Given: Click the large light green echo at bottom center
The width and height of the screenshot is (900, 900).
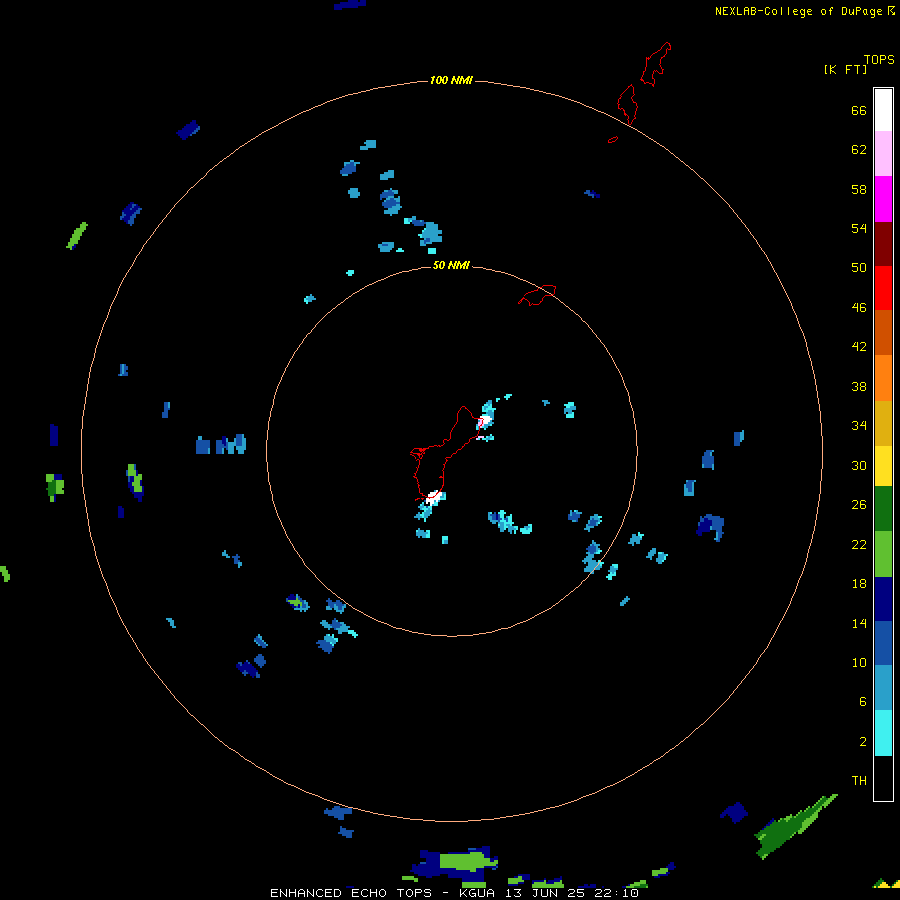Looking at the screenshot, I should pos(467,861).
